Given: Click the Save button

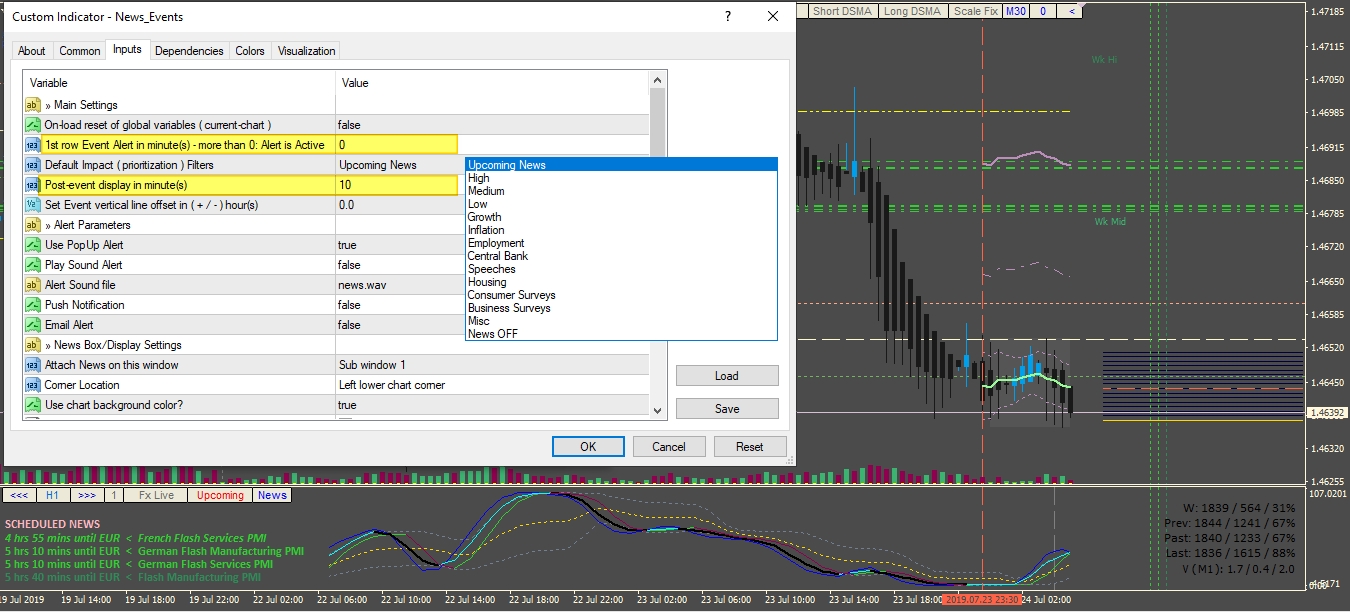Looking at the screenshot, I should click(727, 408).
